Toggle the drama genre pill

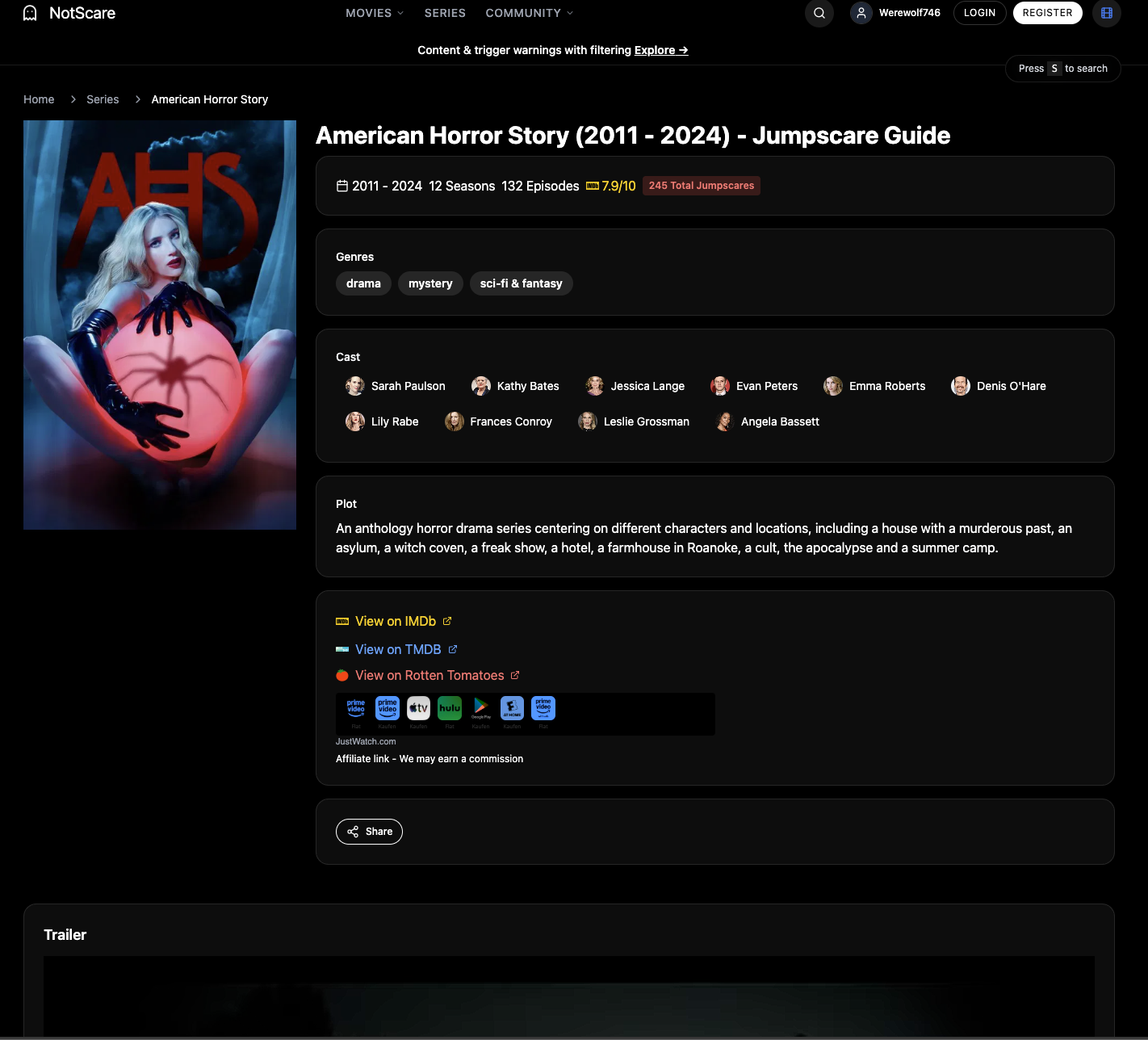click(363, 283)
